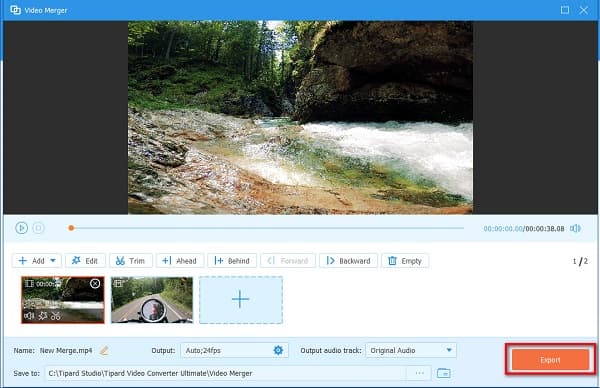Image resolution: width=600 pixels, height=388 pixels.
Task: Click the video preview image
Action: 300,117
